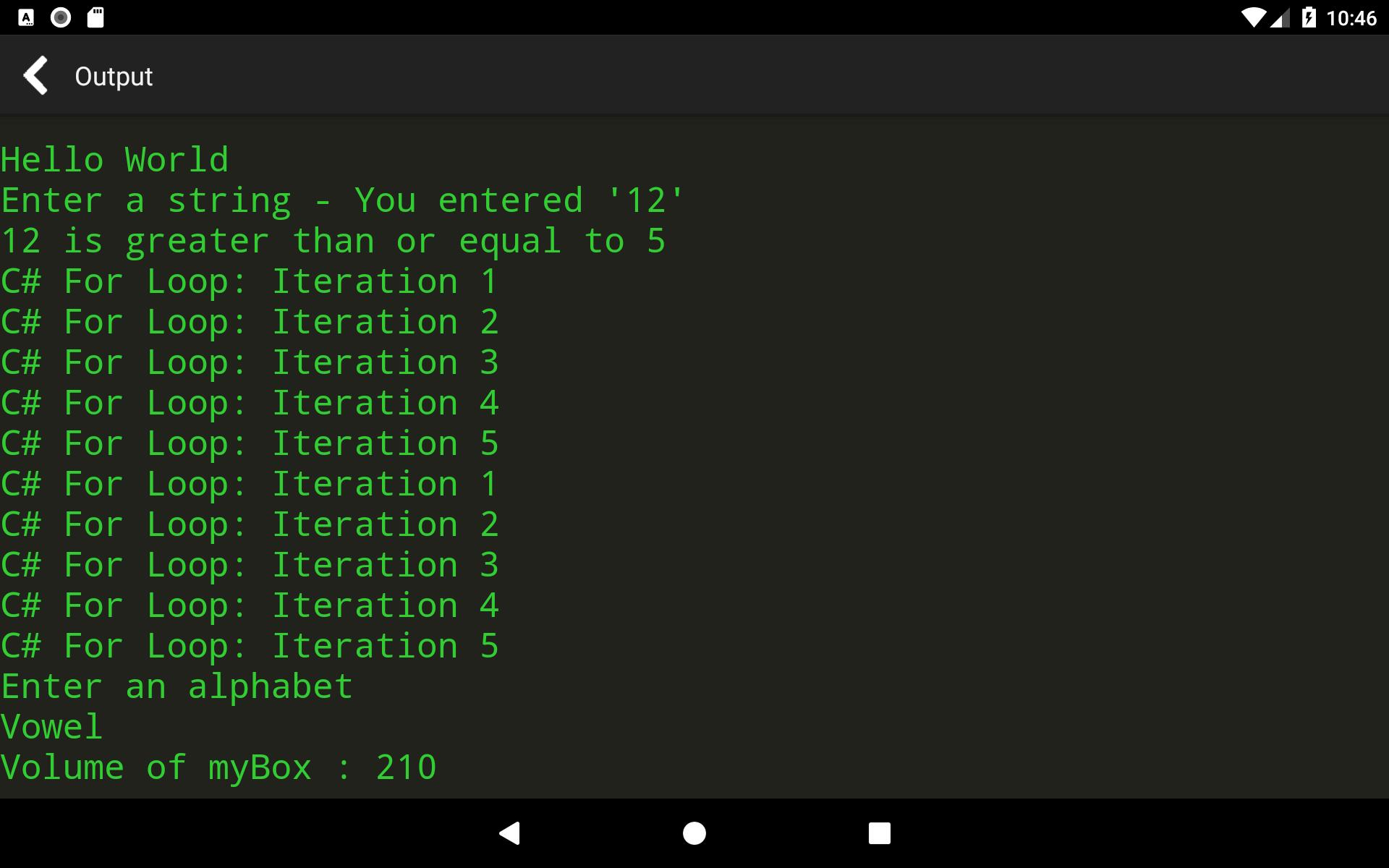1389x868 pixels.
Task: Toggle the output display visibility
Action: [x=36, y=75]
